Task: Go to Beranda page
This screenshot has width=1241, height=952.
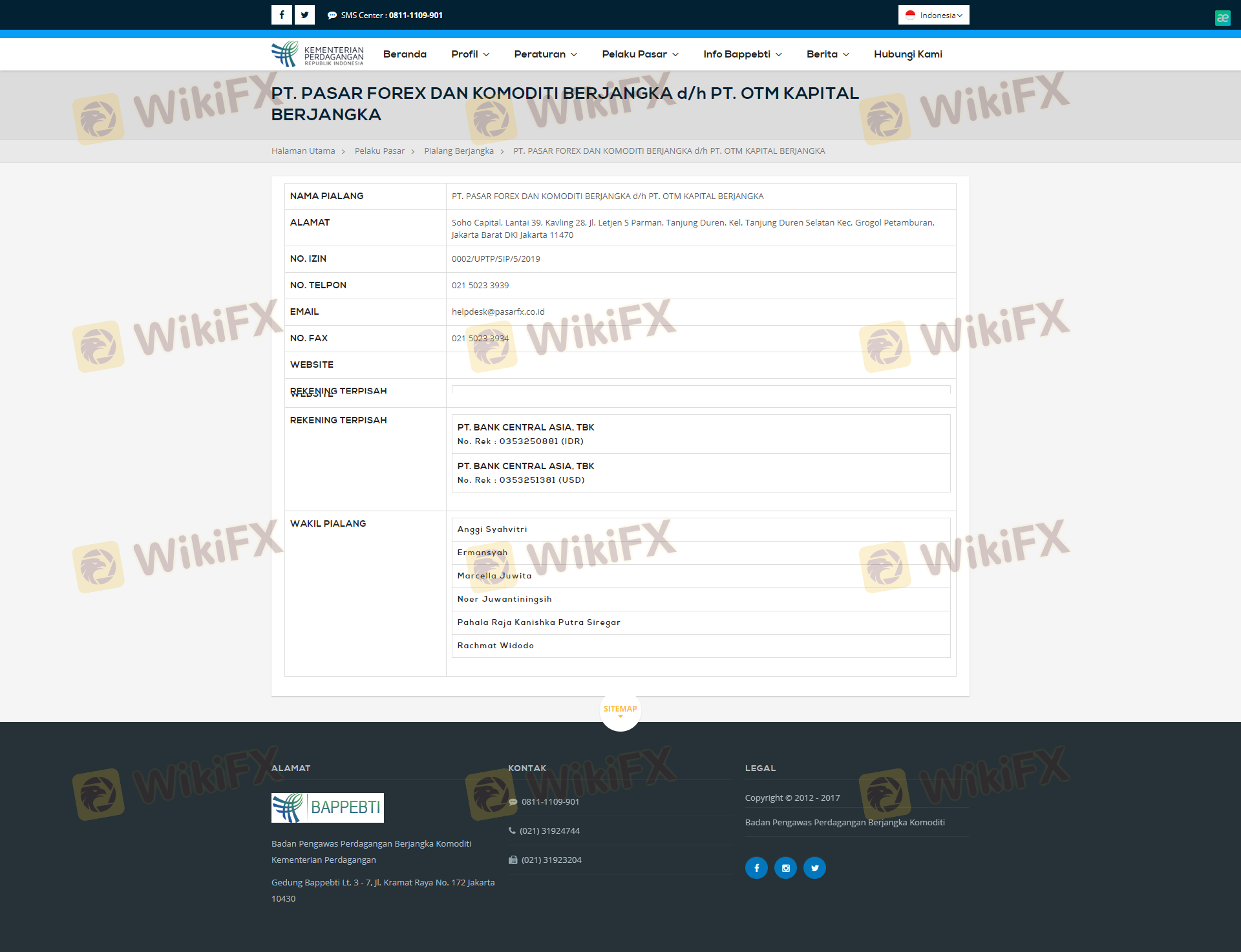Action: pyautogui.click(x=405, y=54)
